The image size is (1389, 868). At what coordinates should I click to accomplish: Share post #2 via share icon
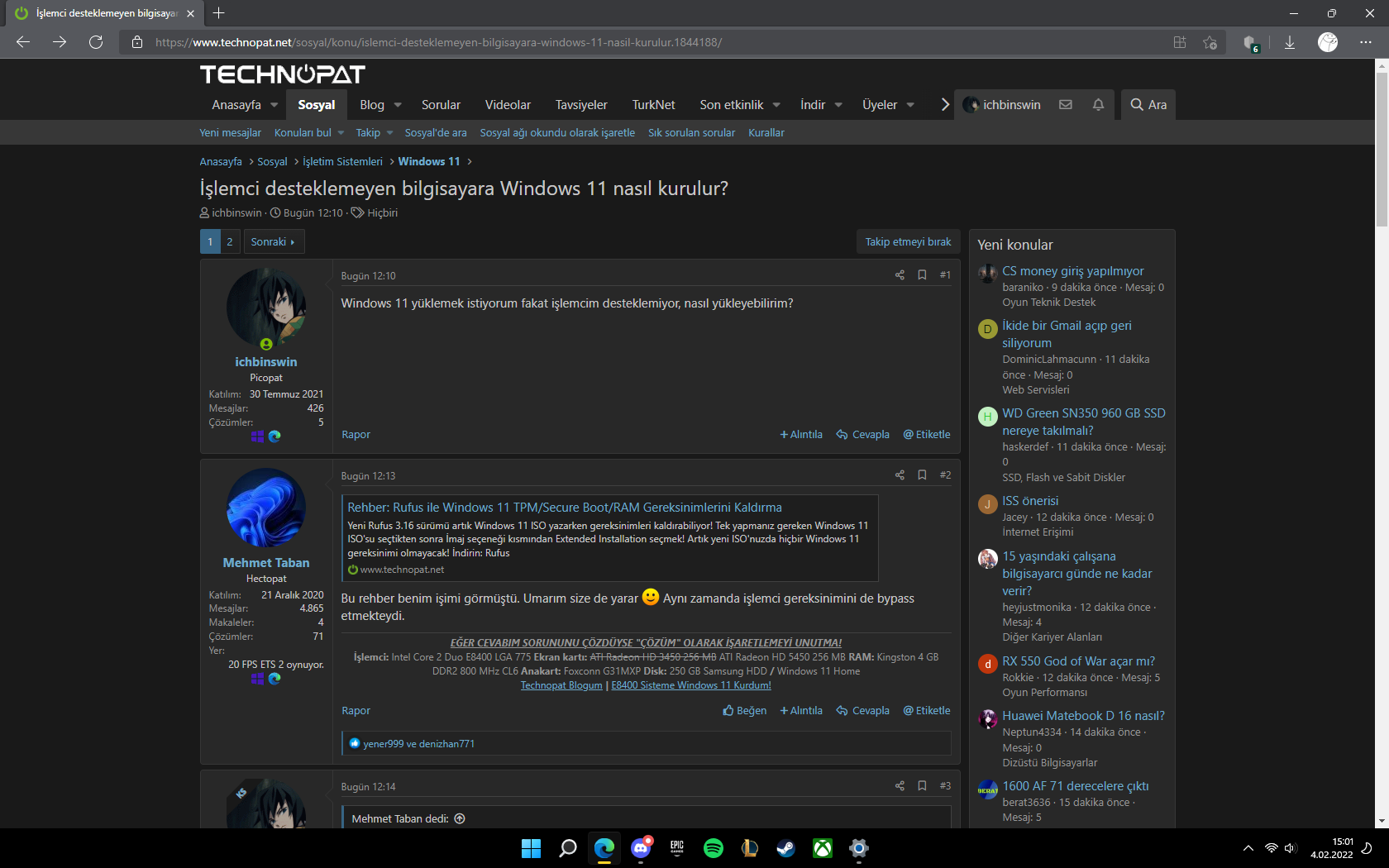(x=900, y=475)
